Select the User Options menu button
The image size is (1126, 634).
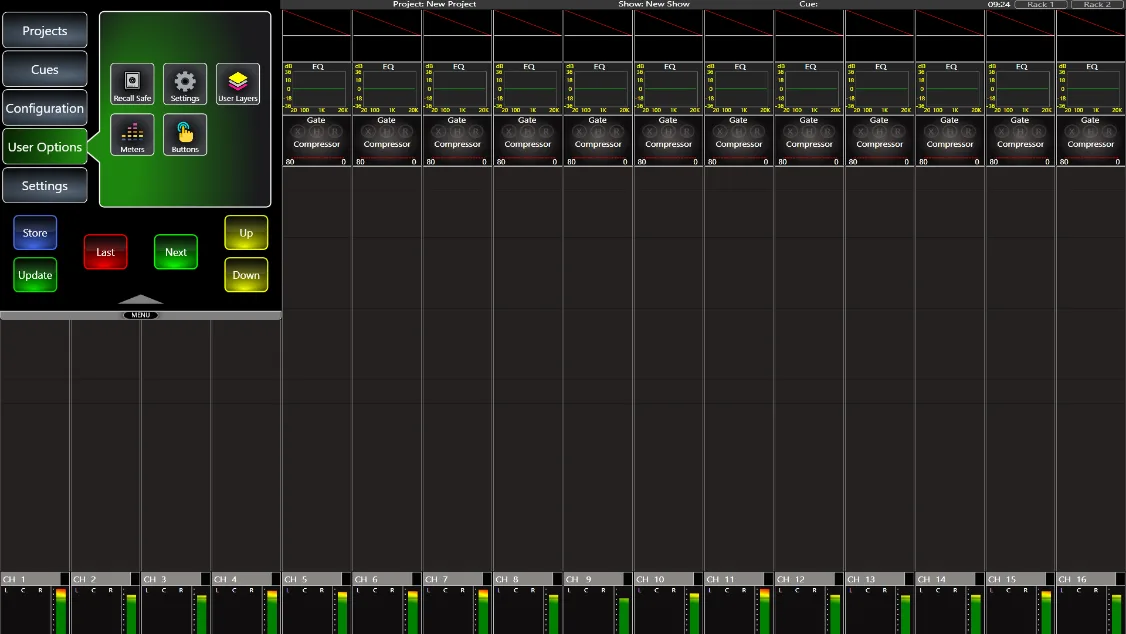pyautogui.click(x=45, y=147)
